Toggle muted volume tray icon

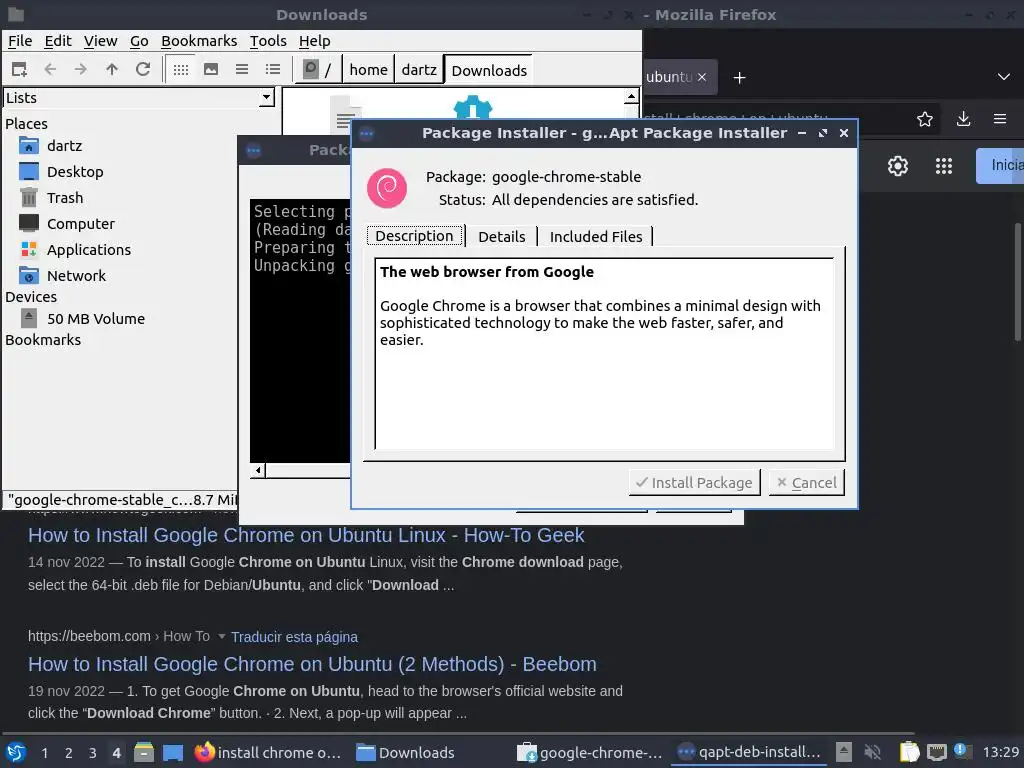pyautogui.click(x=872, y=752)
